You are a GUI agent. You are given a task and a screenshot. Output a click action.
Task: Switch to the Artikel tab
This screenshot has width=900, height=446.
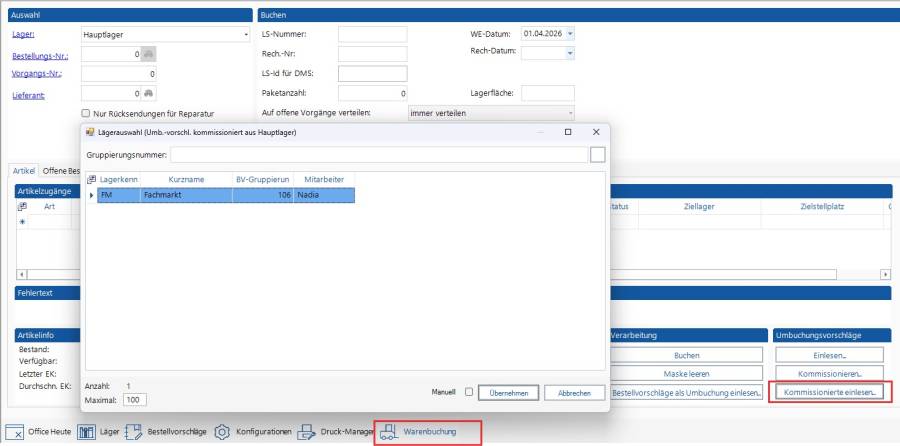coord(24,171)
